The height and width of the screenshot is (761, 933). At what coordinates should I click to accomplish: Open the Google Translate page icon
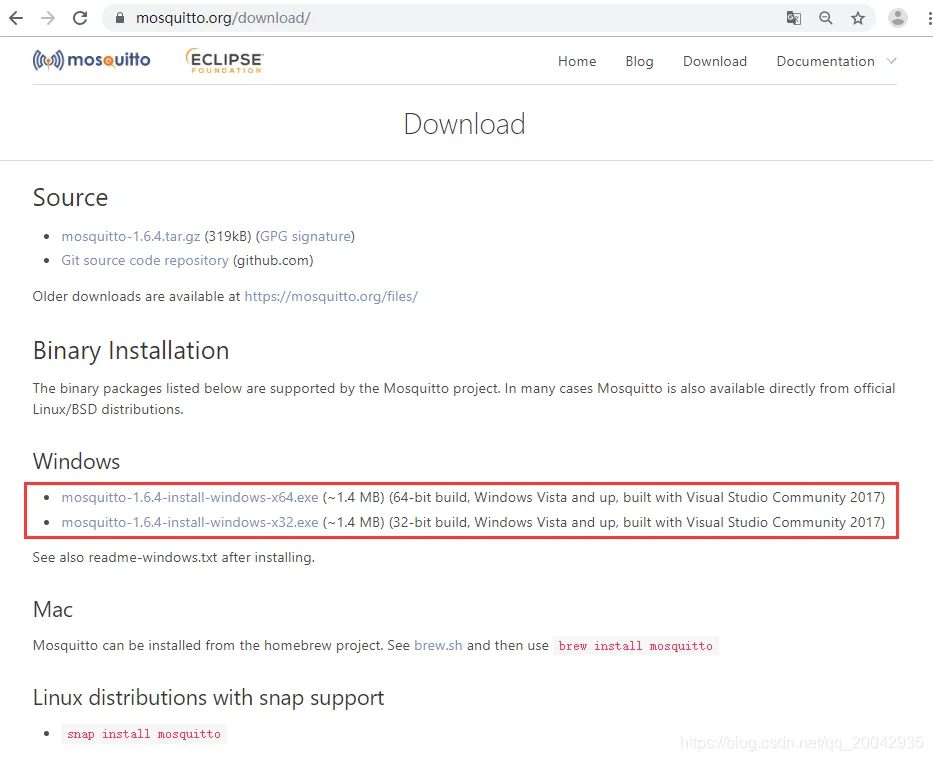[794, 17]
